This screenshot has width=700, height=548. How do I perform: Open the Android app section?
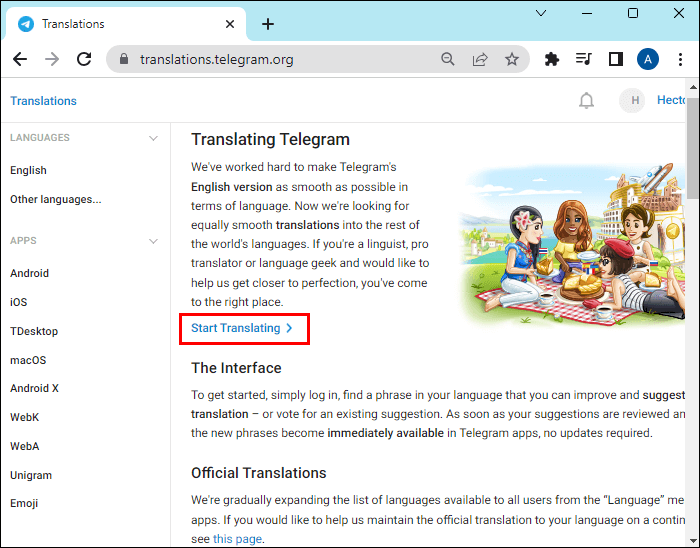pyautogui.click(x=29, y=273)
